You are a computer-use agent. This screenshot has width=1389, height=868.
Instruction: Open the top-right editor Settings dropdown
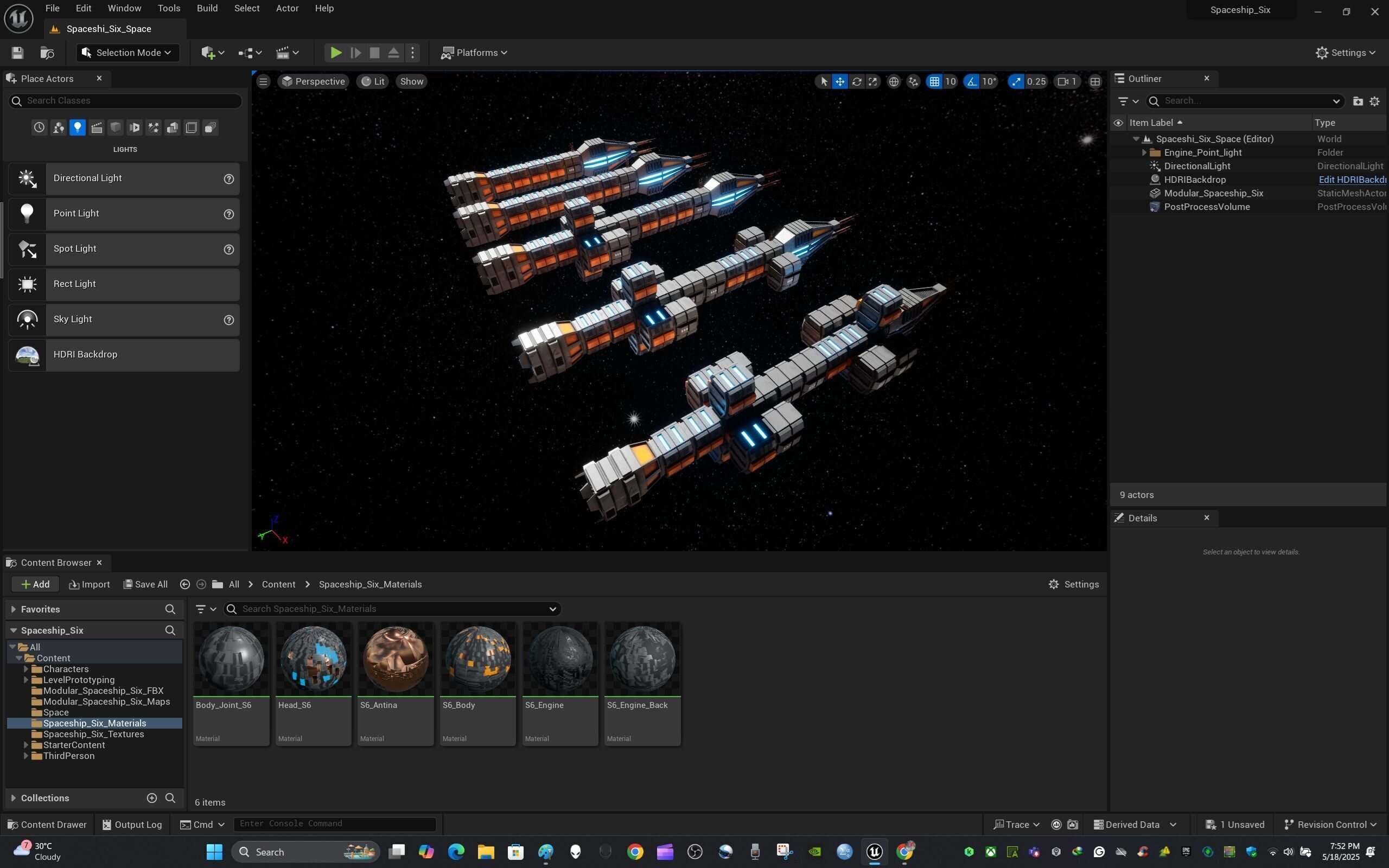tap(1346, 53)
